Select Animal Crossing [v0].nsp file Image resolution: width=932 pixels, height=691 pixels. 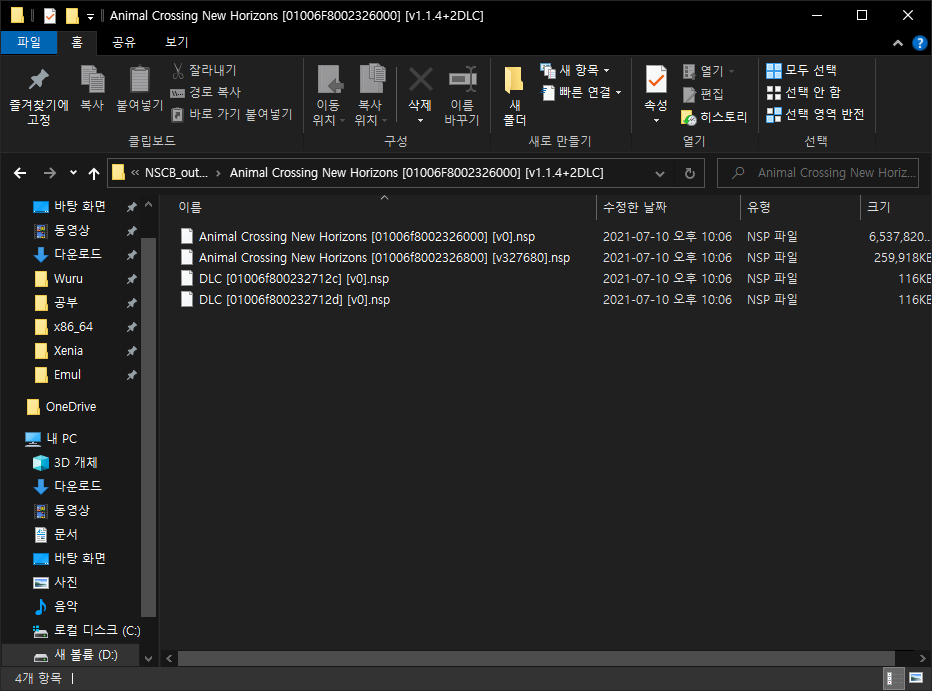tap(367, 236)
